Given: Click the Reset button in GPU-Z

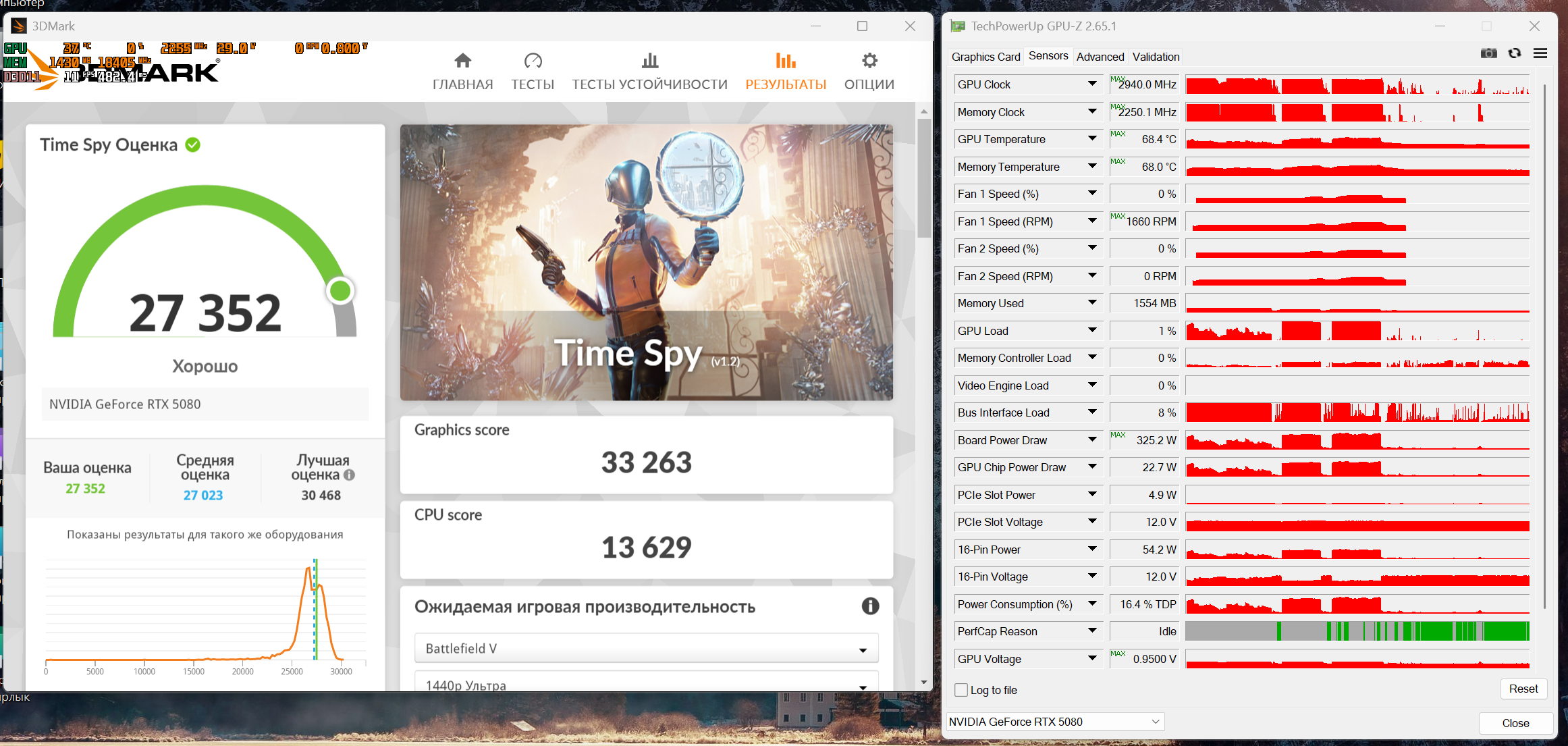Looking at the screenshot, I should 1523,689.
